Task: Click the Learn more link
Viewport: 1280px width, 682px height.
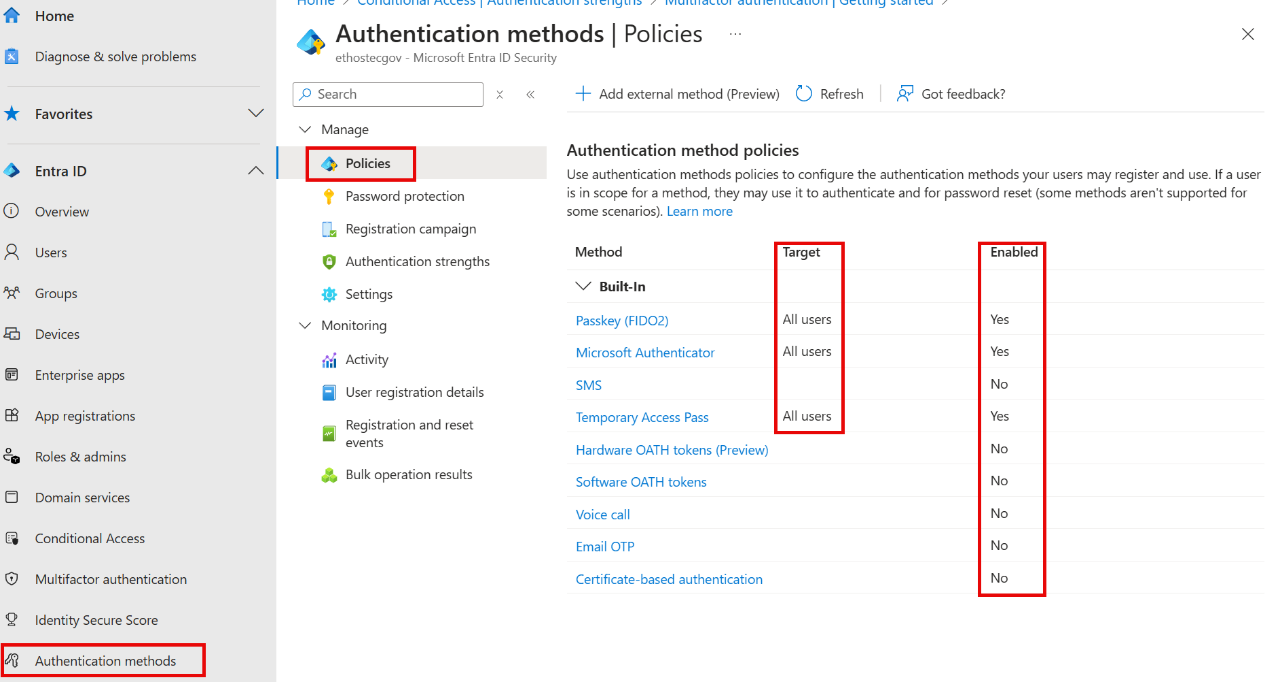Action: click(x=699, y=211)
